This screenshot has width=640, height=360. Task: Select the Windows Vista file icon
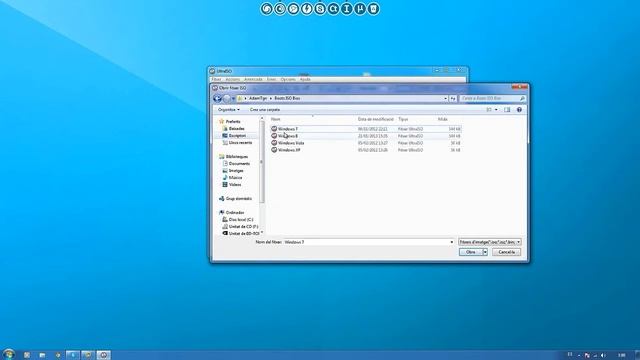[x=274, y=143]
